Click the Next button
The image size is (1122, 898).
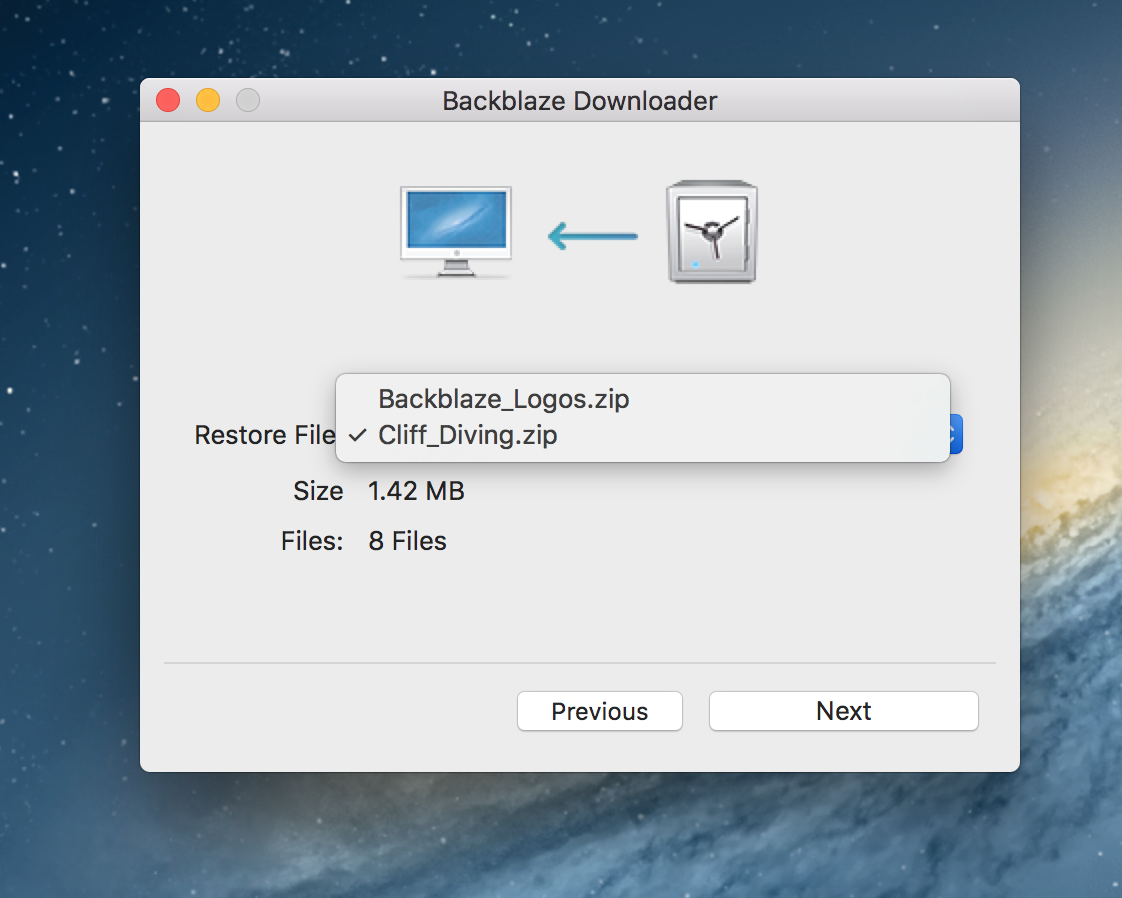[x=844, y=711]
